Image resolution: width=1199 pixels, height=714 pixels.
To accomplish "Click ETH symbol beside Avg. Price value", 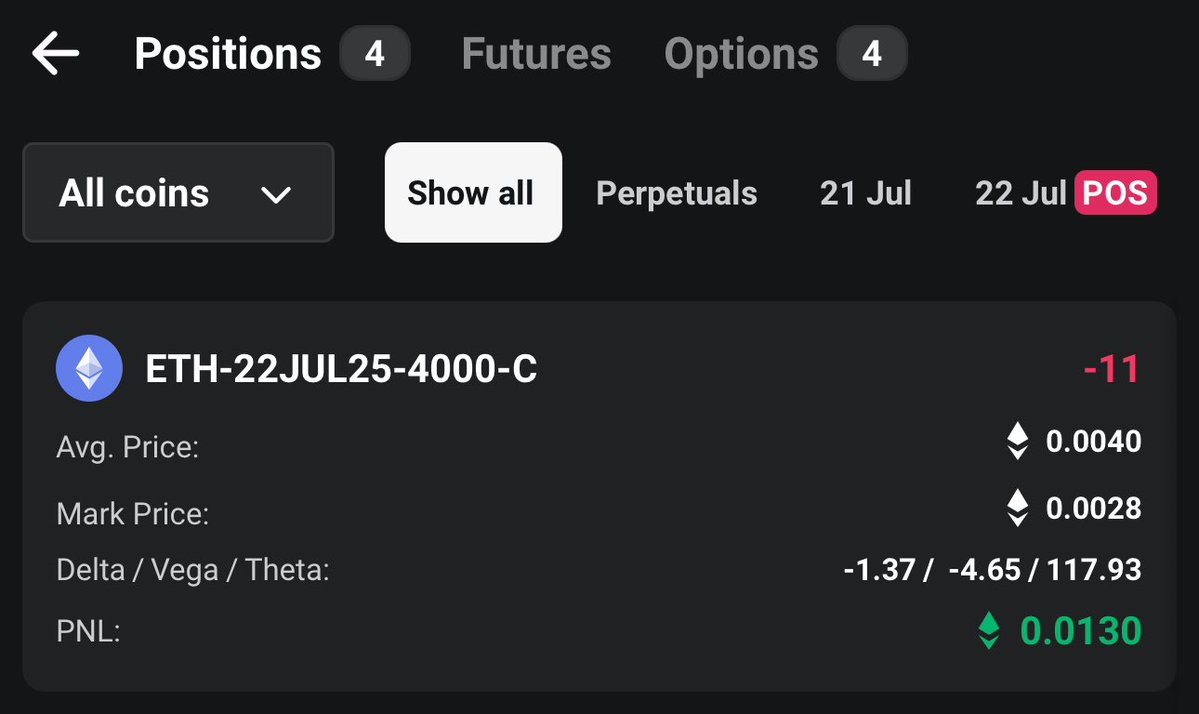I will [1017, 441].
